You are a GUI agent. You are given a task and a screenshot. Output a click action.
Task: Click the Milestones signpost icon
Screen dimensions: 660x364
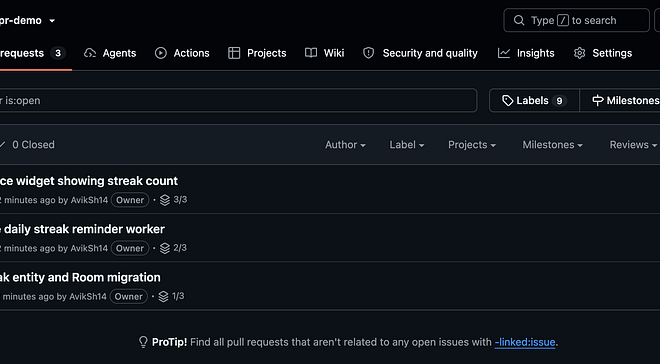pos(598,101)
